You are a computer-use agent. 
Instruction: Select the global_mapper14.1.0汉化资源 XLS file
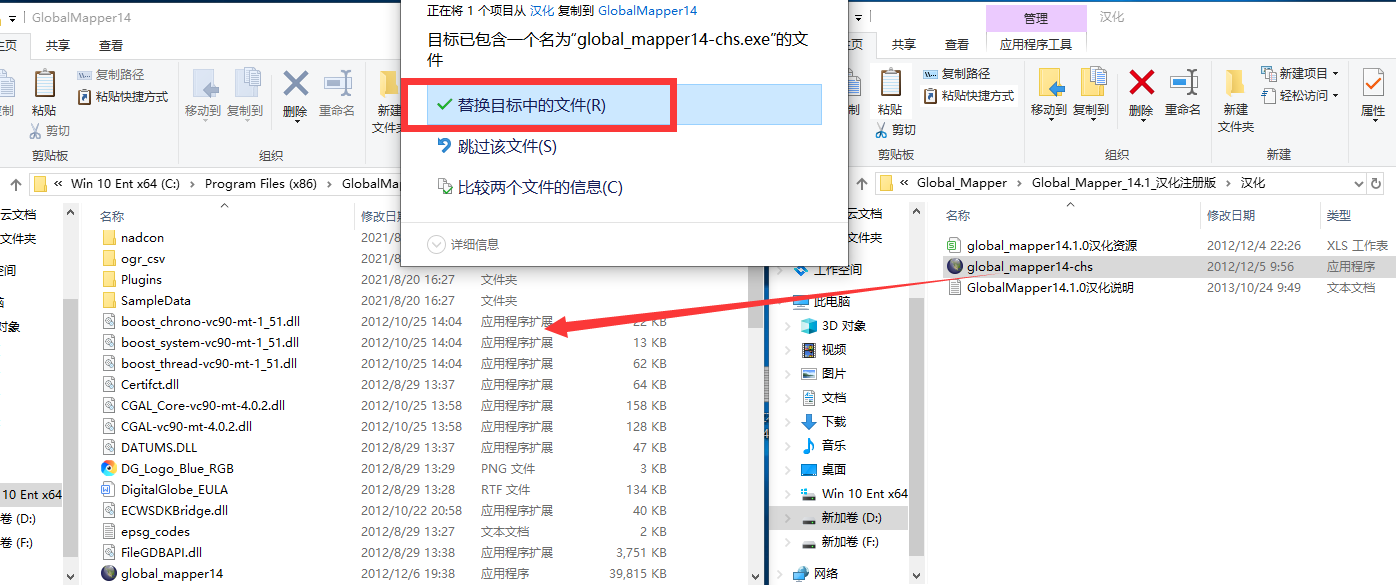[1052, 246]
